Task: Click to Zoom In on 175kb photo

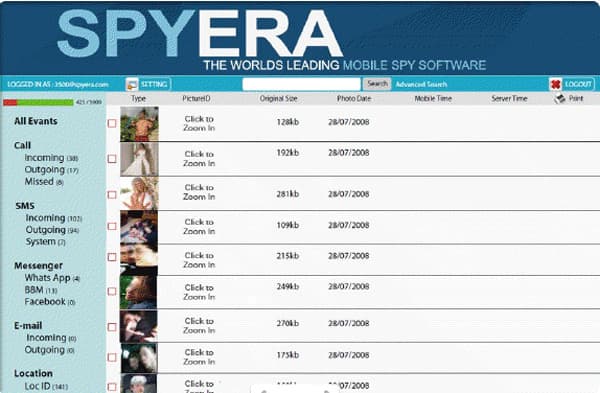Action: coord(199,357)
